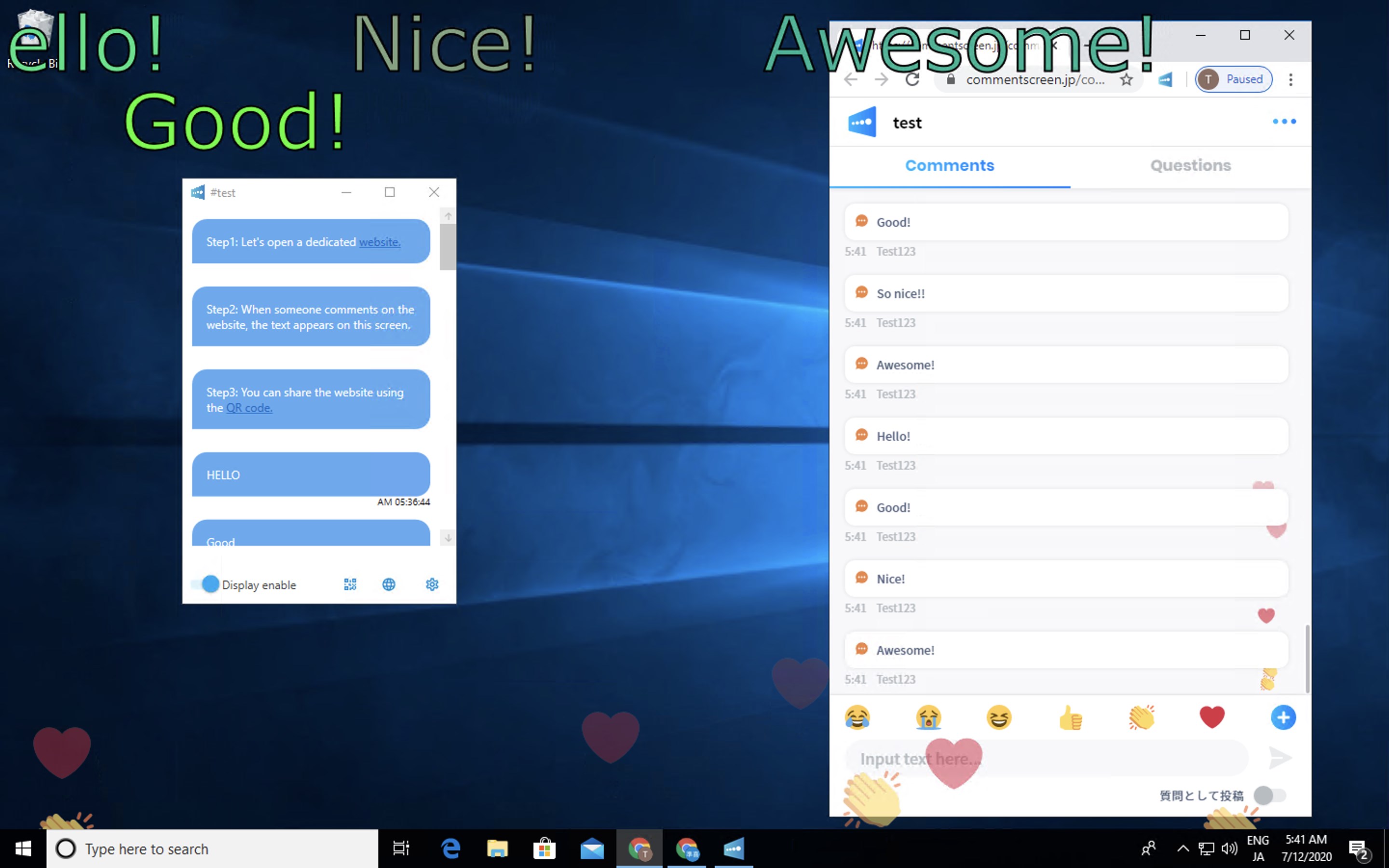
Task: Open the website link in Step1
Action: click(x=380, y=242)
